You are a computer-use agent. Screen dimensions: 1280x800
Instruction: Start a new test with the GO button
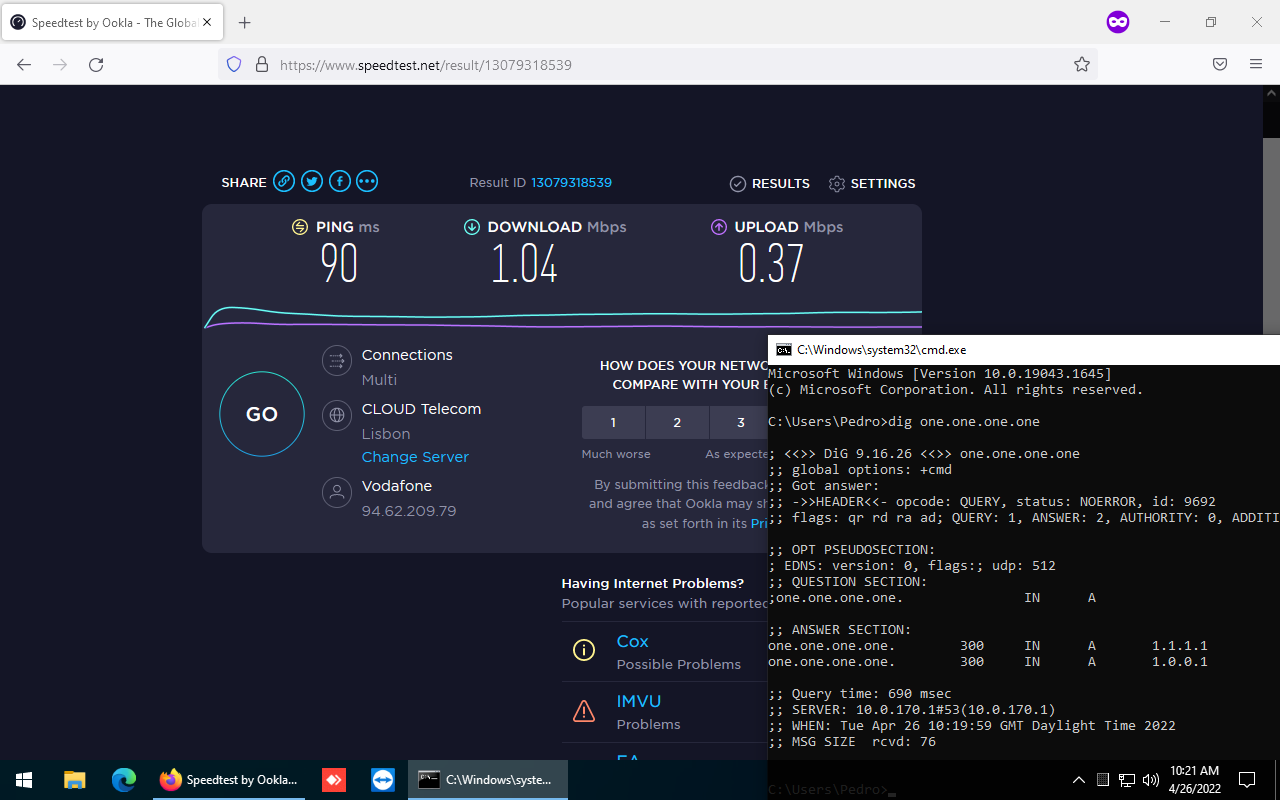tap(261, 413)
